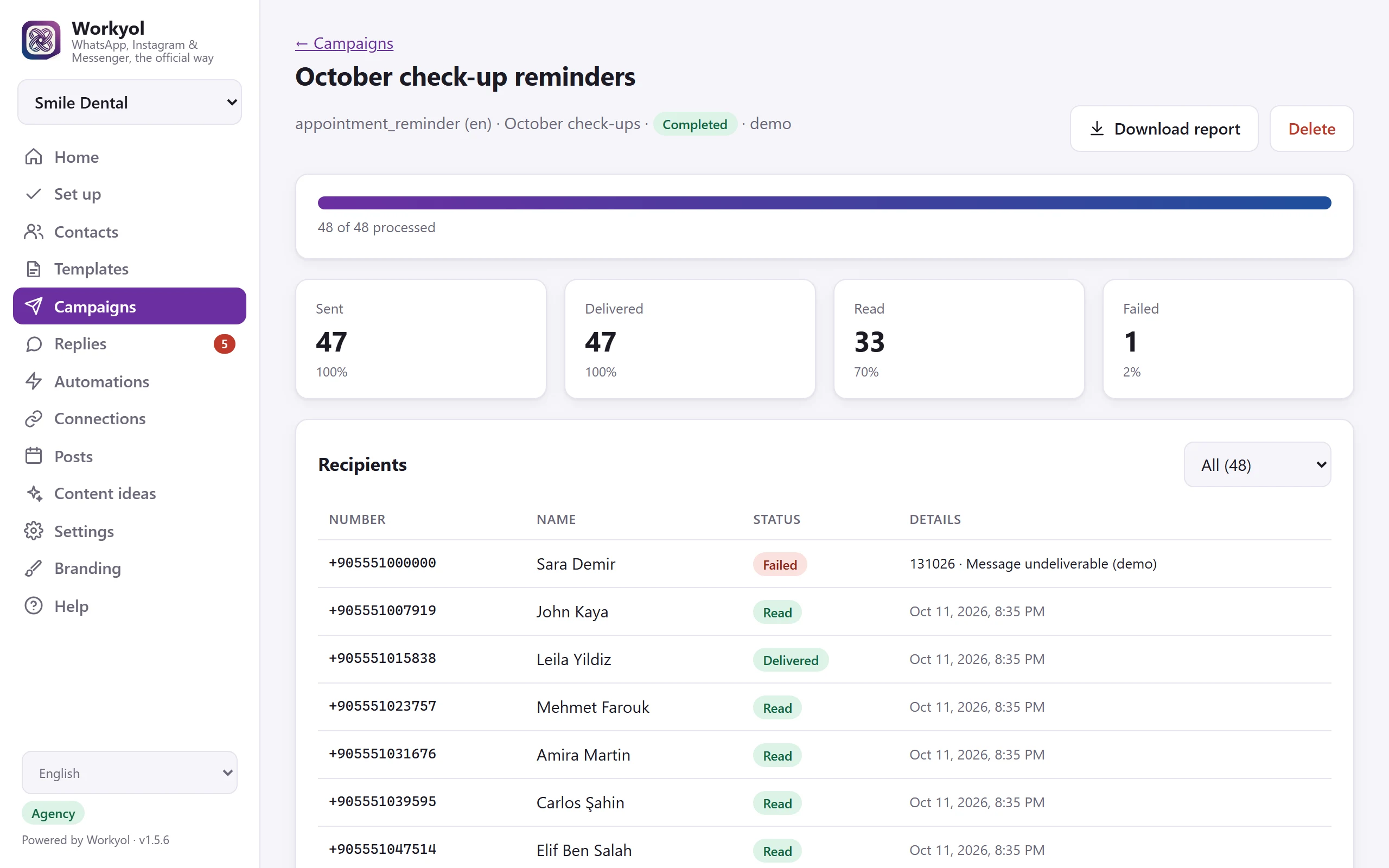Click the Content ideas sparkle icon

tap(34, 493)
